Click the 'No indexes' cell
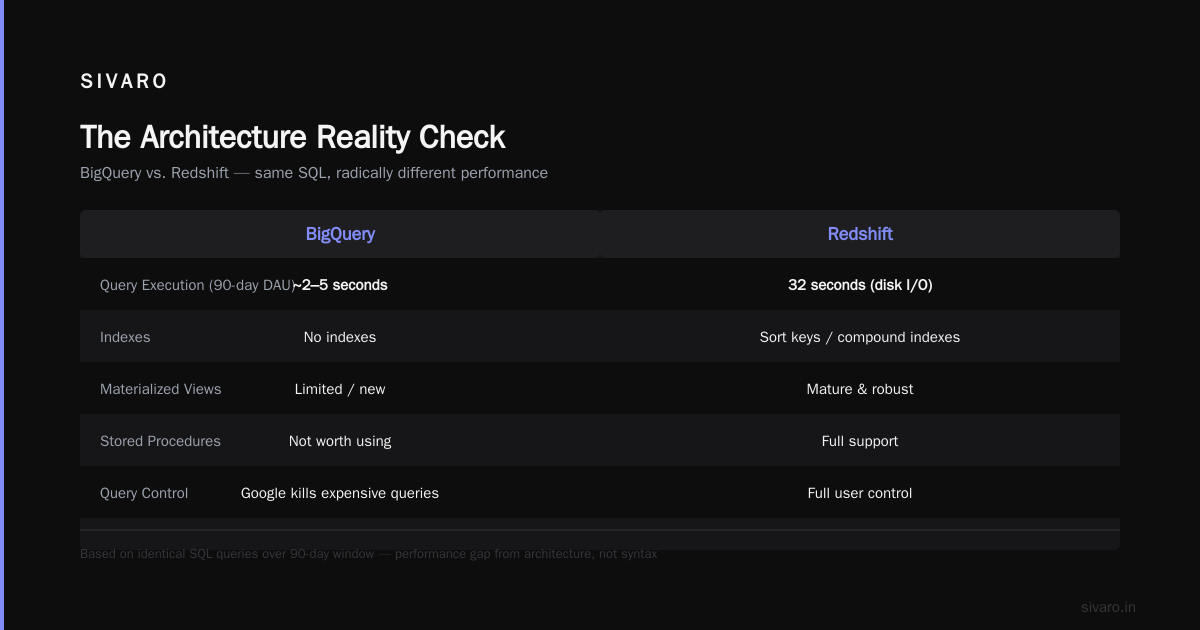Viewport: 1200px width, 630px height. pyautogui.click(x=340, y=337)
